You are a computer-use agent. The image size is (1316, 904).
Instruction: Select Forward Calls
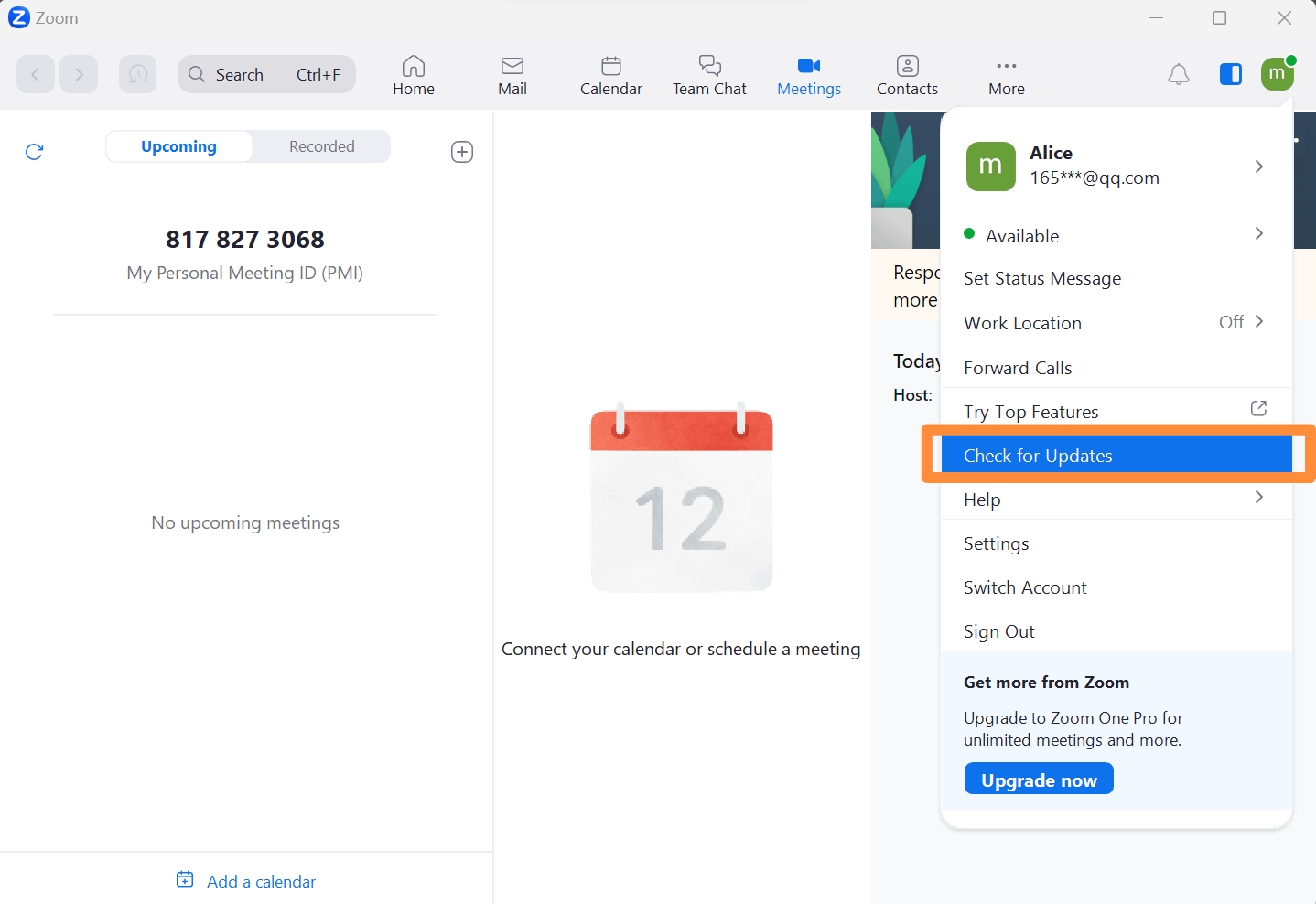click(1116, 367)
